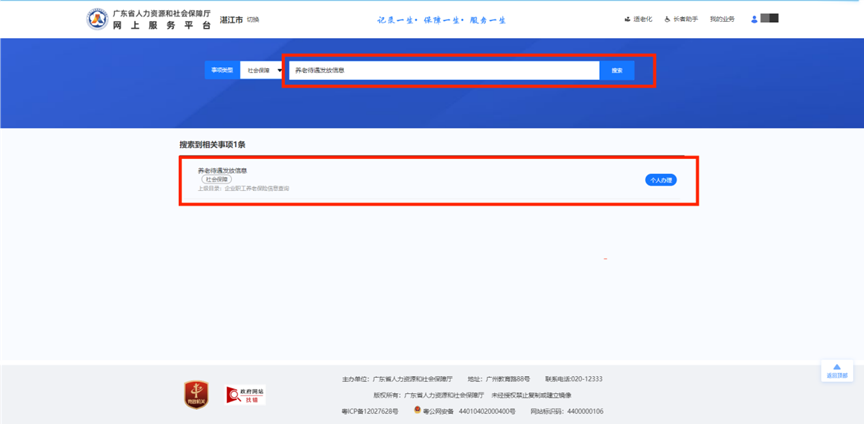Viewport: 864px width, 424px height.
Task: Click the 社会保障 tag on the result
Action: coord(216,179)
